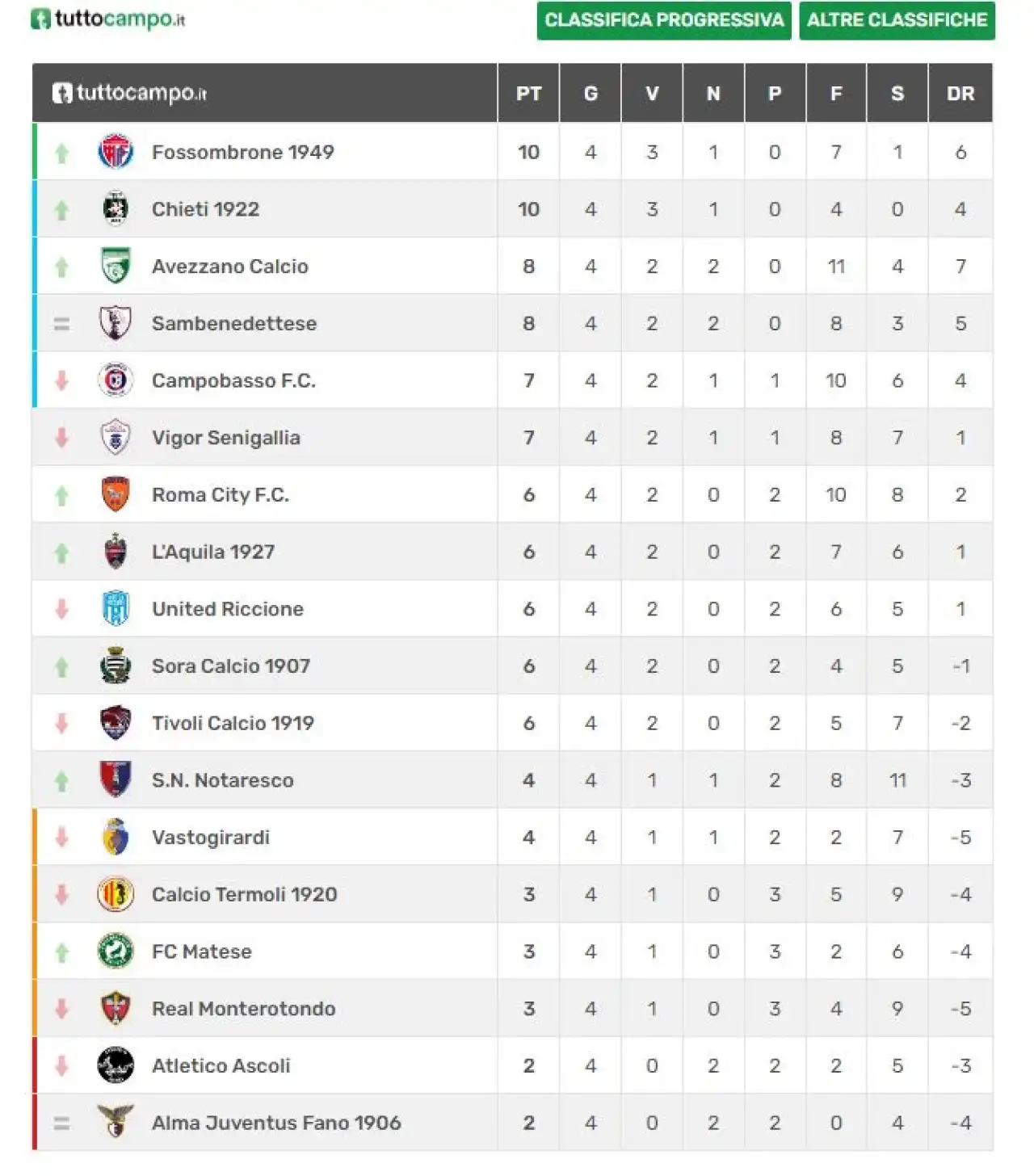
Task: Click the United Riccione light-blue crest
Action: point(116,608)
